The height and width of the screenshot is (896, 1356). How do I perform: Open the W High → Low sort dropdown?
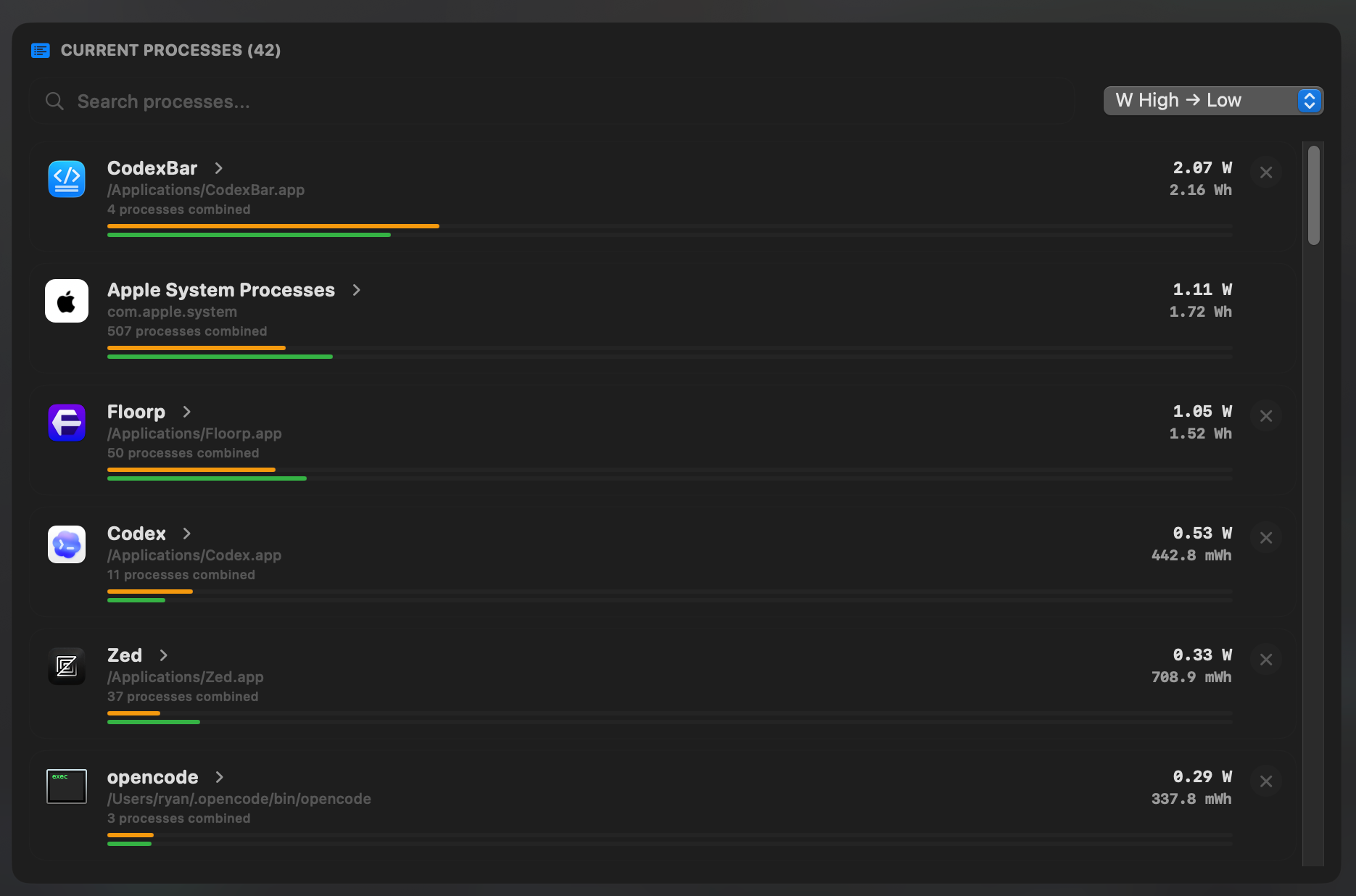[1213, 101]
